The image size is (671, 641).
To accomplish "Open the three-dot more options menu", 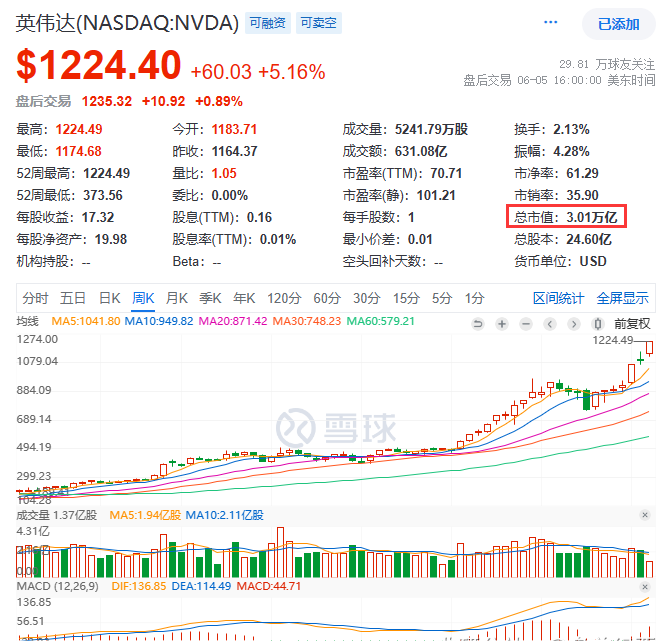I will [550, 22].
